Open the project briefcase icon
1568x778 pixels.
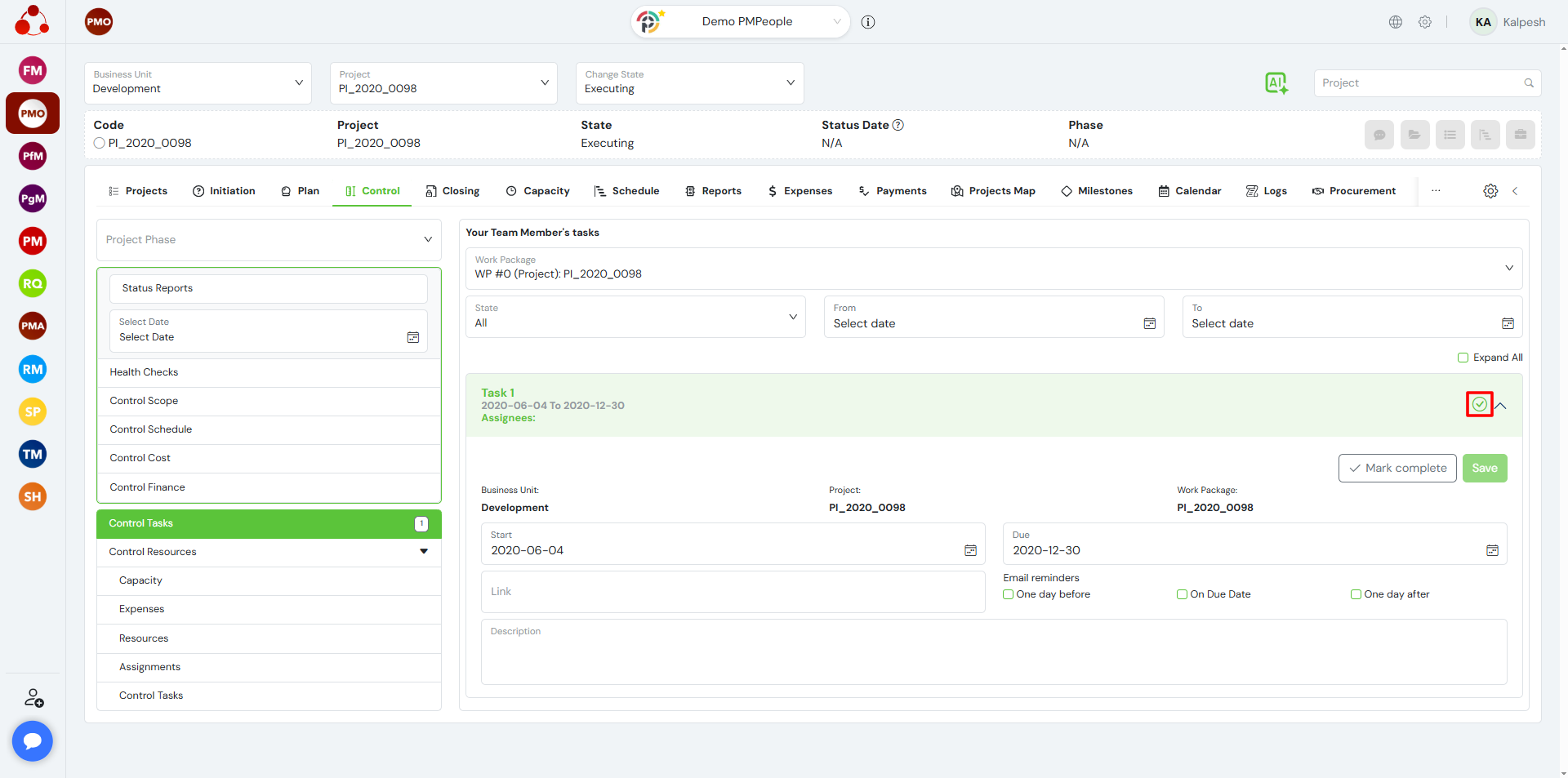pyautogui.click(x=1521, y=135)
